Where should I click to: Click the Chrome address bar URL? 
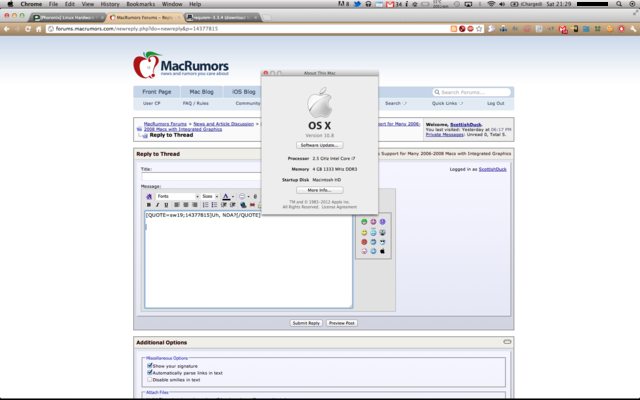point(137,29)
